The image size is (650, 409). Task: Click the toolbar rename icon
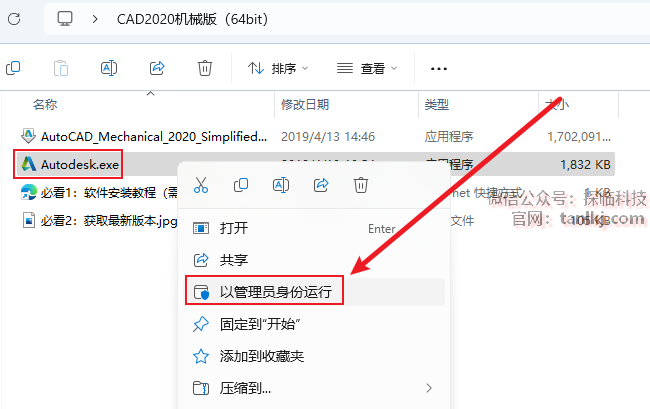(109, 68)
